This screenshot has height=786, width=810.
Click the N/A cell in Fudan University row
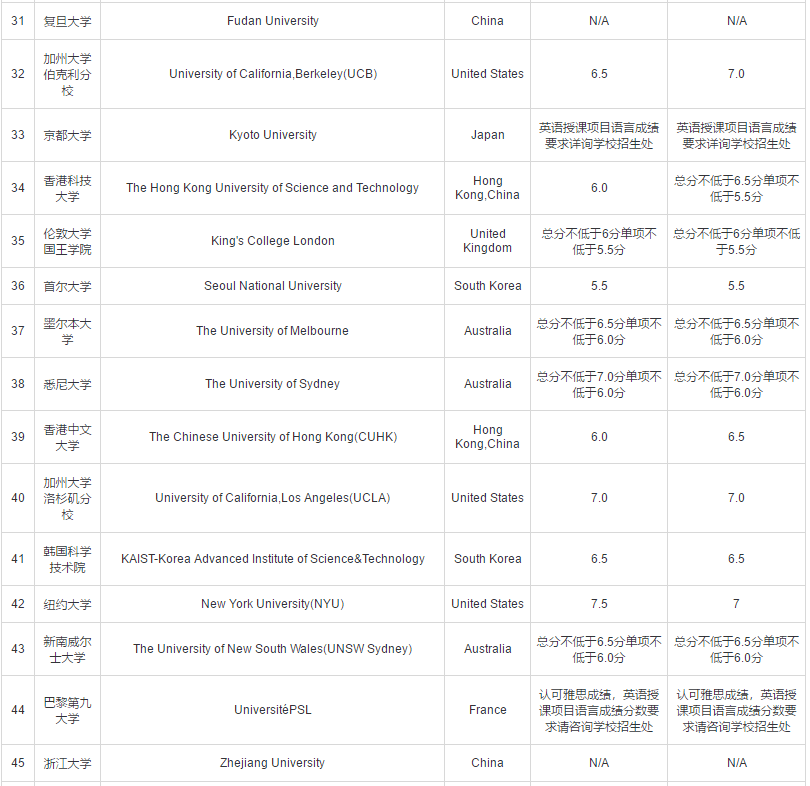pyautogui.click(x=598, y=20)
